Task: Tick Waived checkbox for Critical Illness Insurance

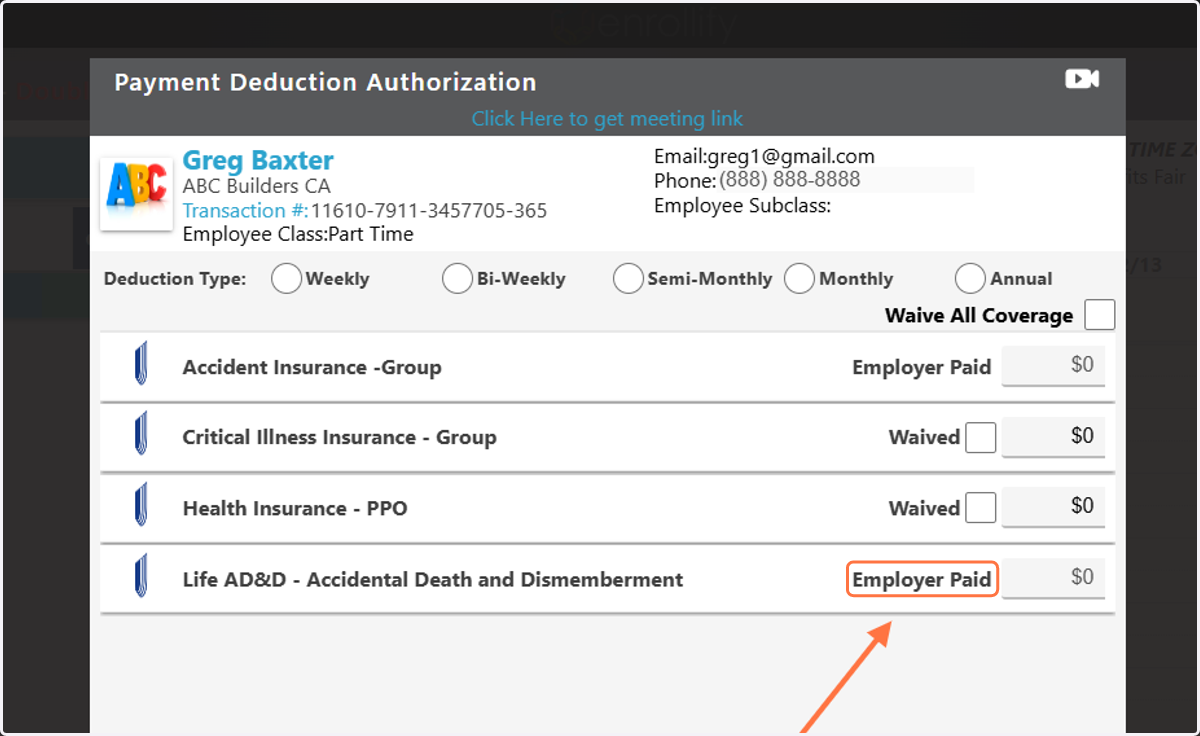Action: click(981, 437)
